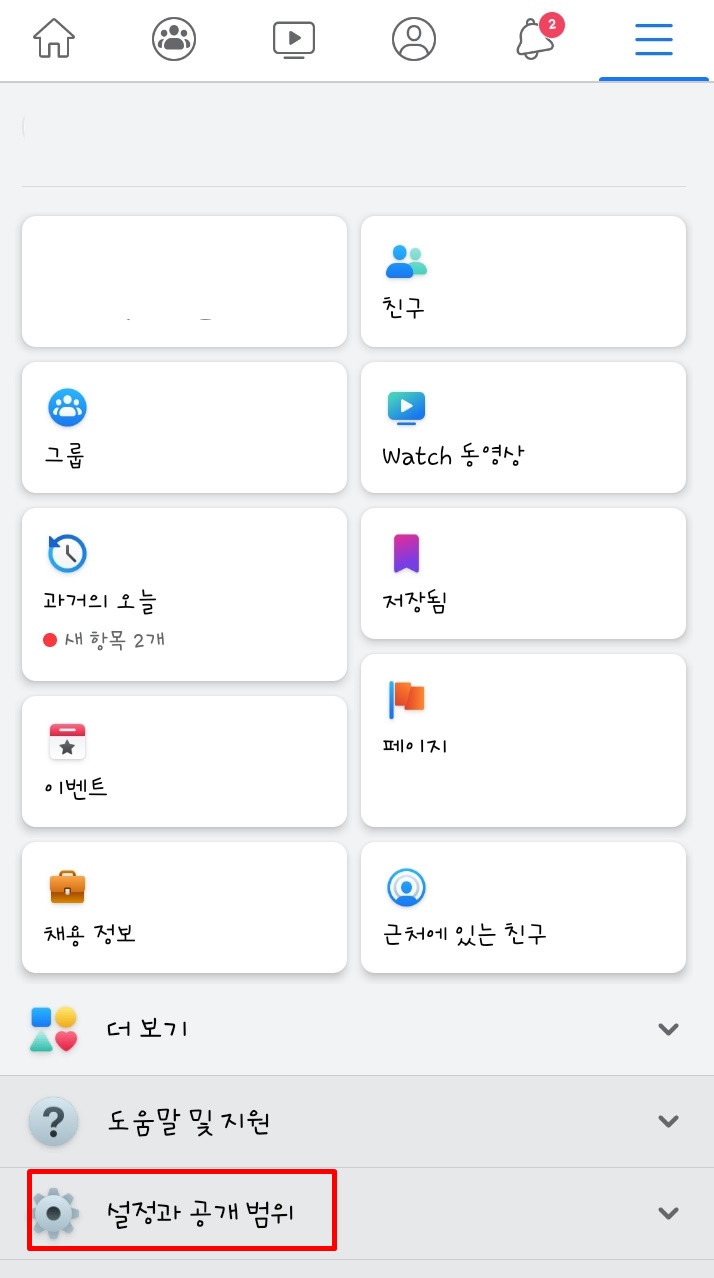Image resolution: width=714 pixels, height=1278 pixels.
Task: Check notifications with the bell icon
Action: click(x=533, y=42)
